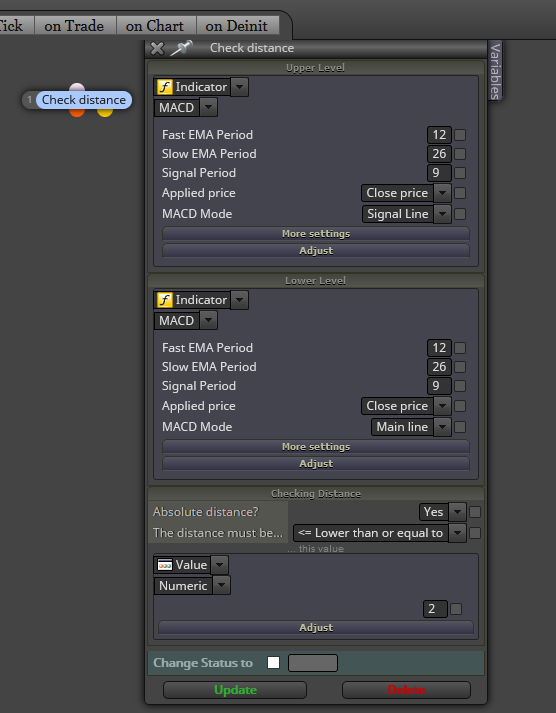The width and height of the screenshot is (556, 713).
Task: Click the red Delete button
Action: [x=406, y=690]
